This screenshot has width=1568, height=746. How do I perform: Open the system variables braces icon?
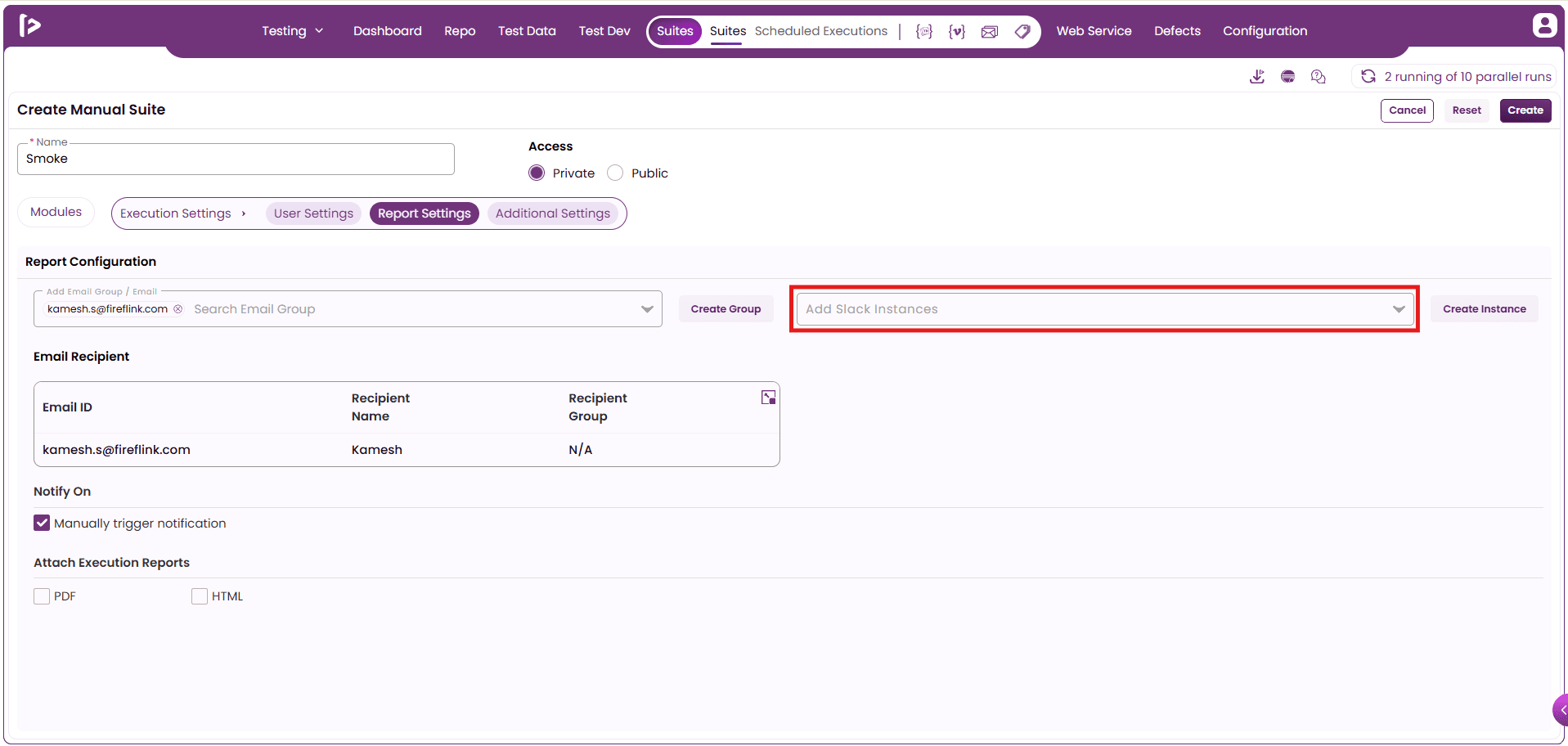(924, 31)
